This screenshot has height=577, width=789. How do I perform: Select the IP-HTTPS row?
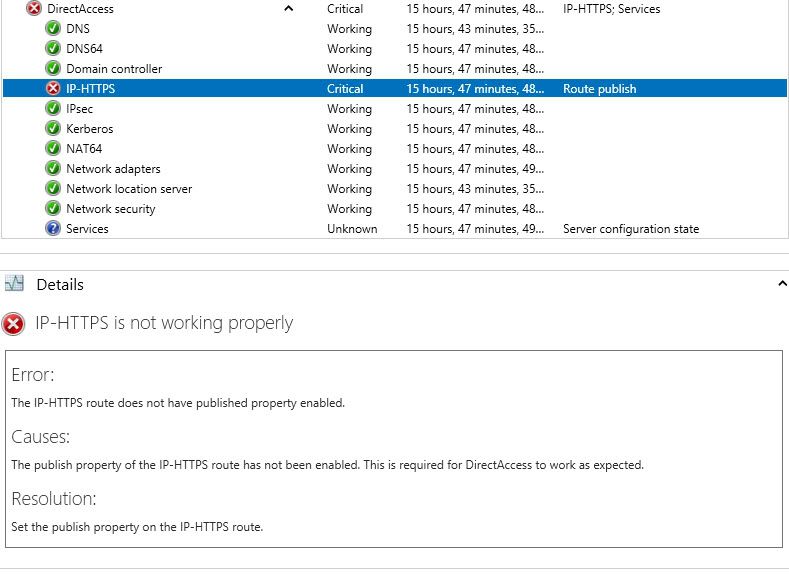pos(394,89)
